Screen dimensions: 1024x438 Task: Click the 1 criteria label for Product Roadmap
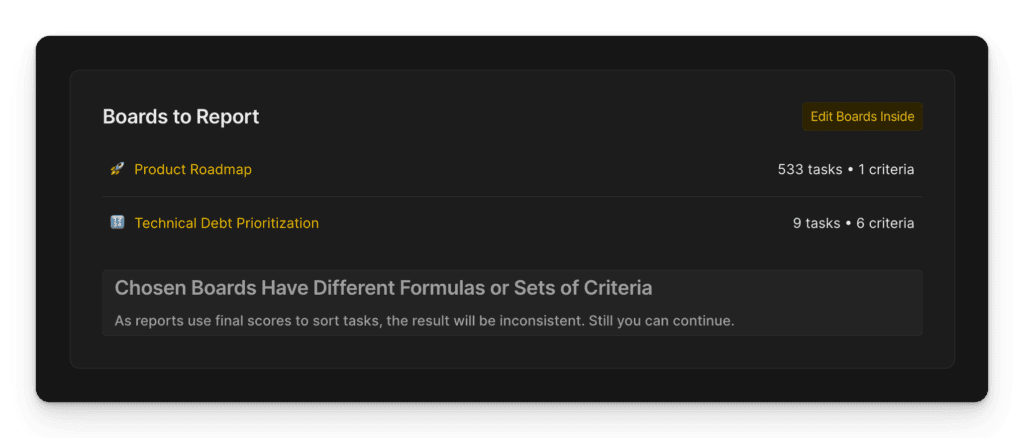[886, 170]
